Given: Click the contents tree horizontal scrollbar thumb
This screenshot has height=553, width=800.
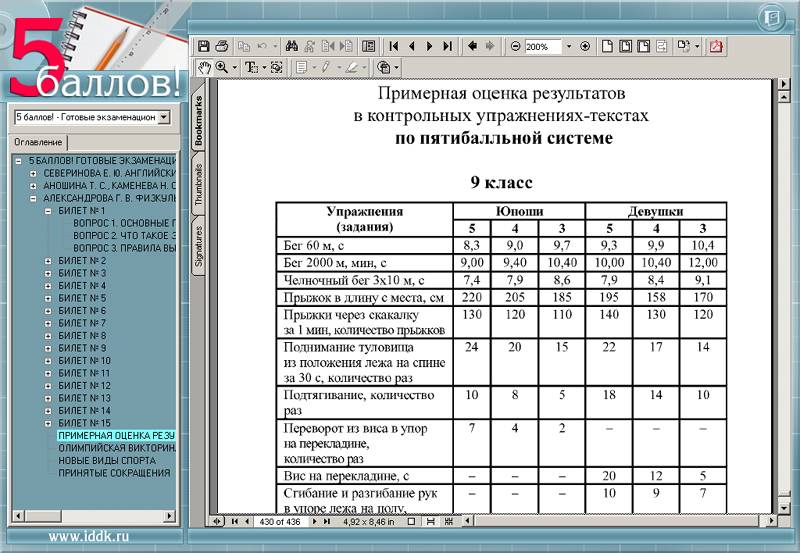Looking at the screenshot, I should pos(42,516).
